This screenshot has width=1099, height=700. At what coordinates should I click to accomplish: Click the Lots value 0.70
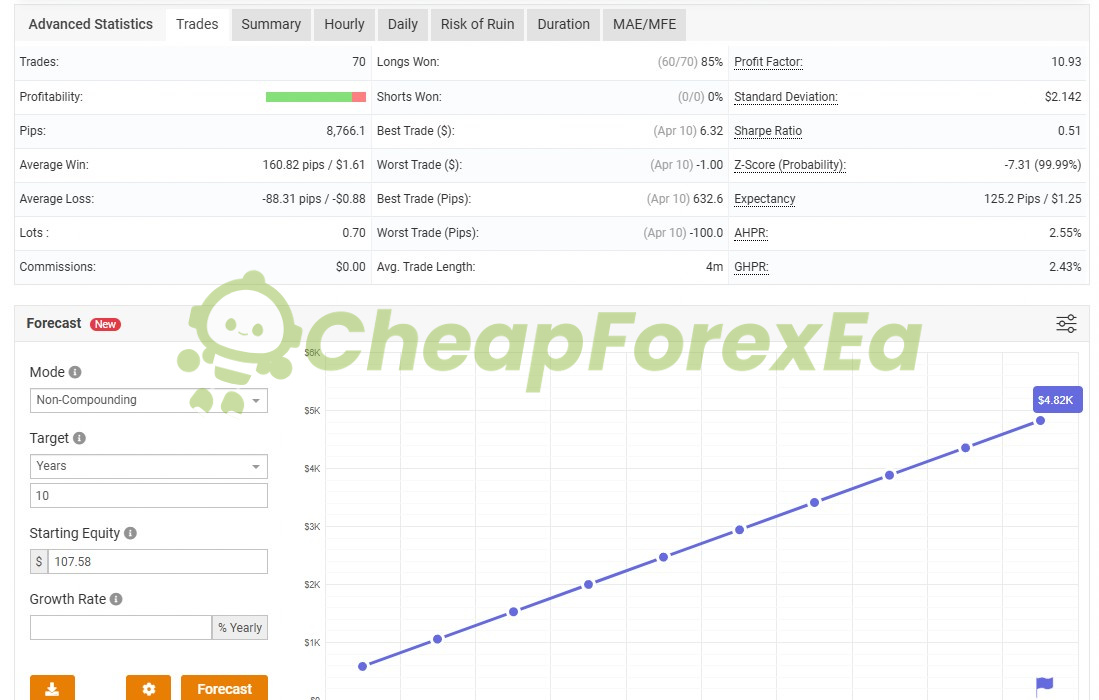[x=354, y=233]
